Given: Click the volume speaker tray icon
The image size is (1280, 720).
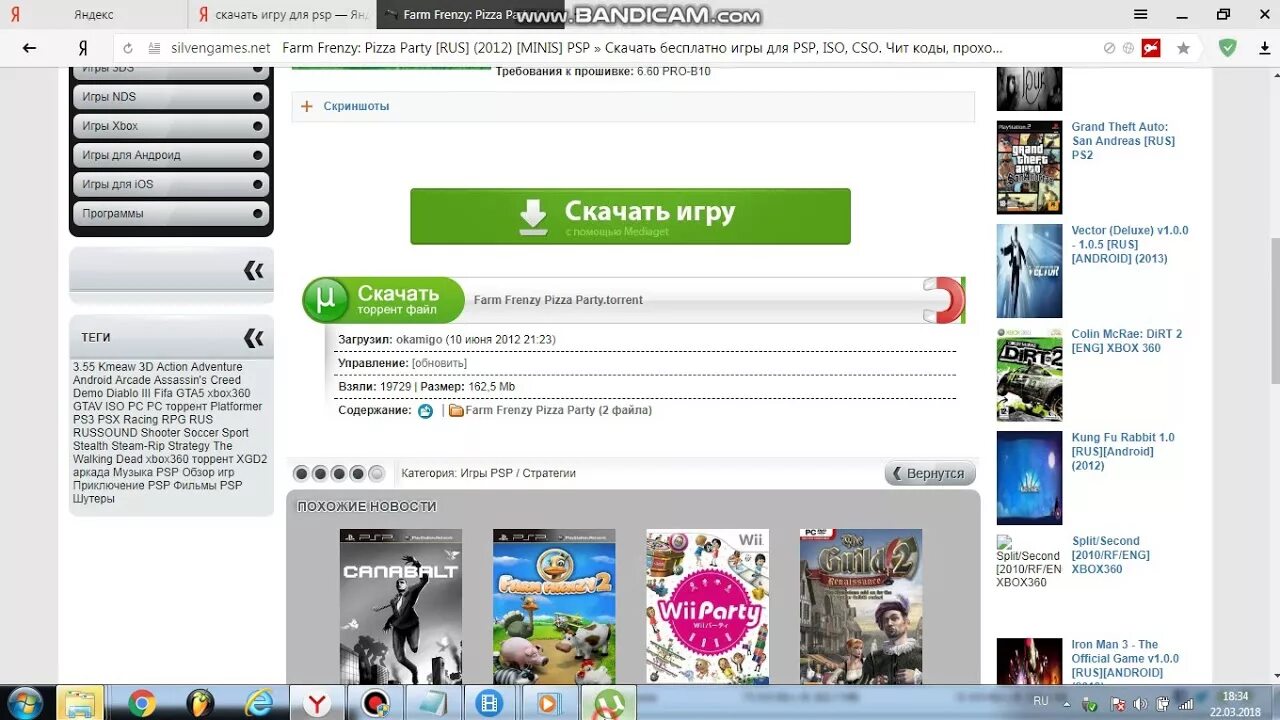Looking at the screenshot, I should 1139,704.
